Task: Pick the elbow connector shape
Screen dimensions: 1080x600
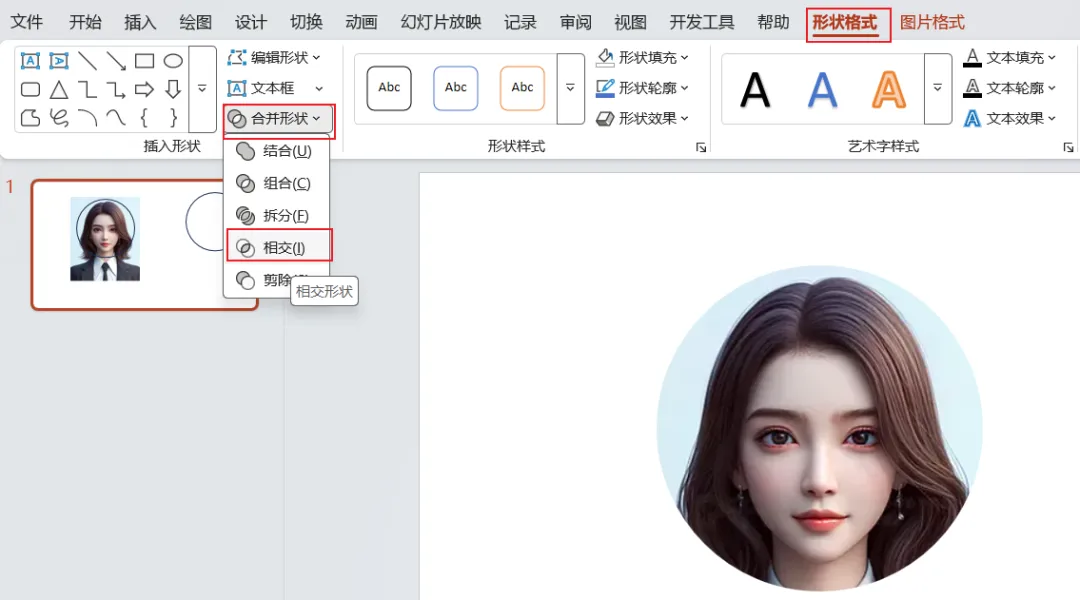Action: [87, 90]
